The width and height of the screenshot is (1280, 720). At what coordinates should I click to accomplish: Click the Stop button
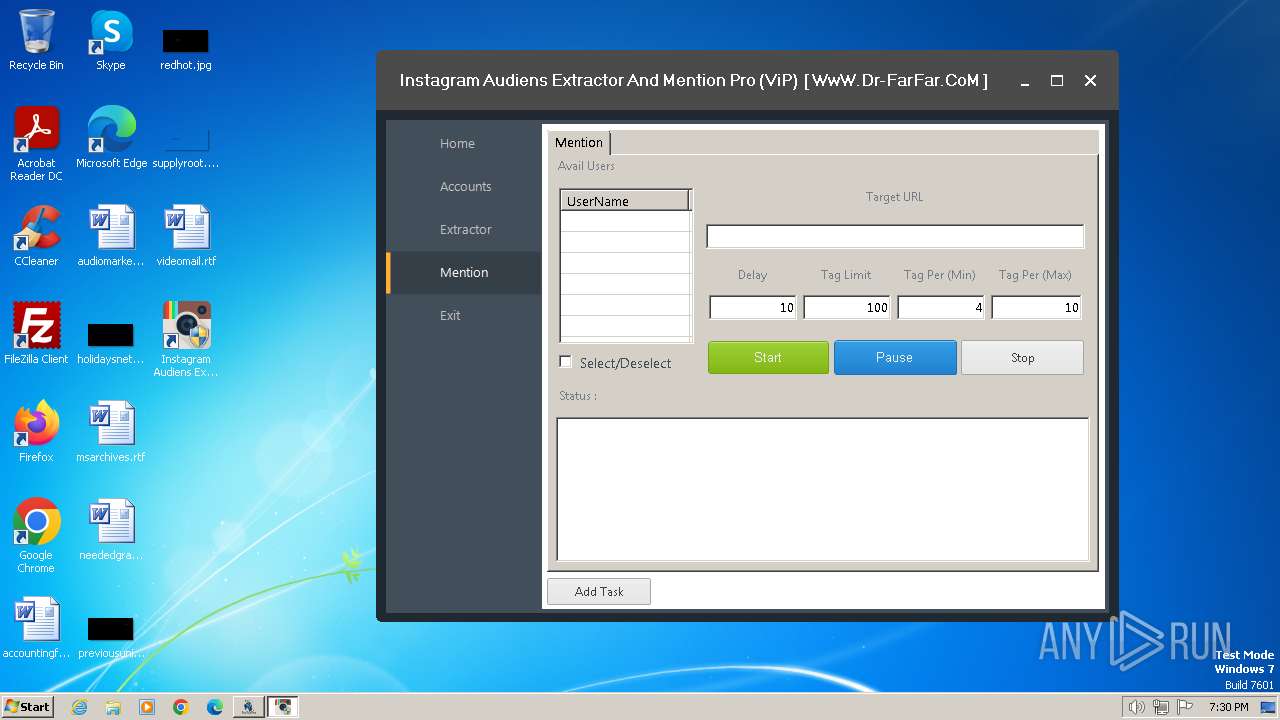pyautogui.click(x=1022, y=357)
